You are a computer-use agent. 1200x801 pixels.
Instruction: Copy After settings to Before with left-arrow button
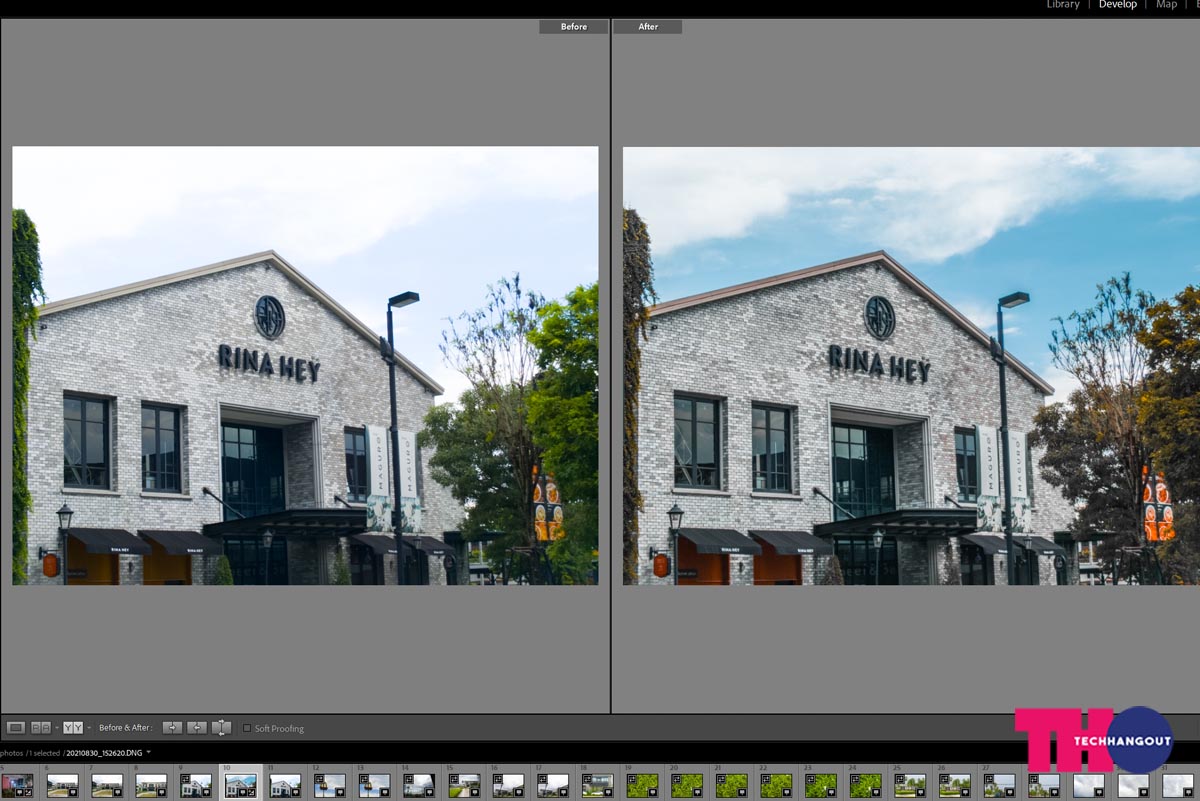(197, 728)
